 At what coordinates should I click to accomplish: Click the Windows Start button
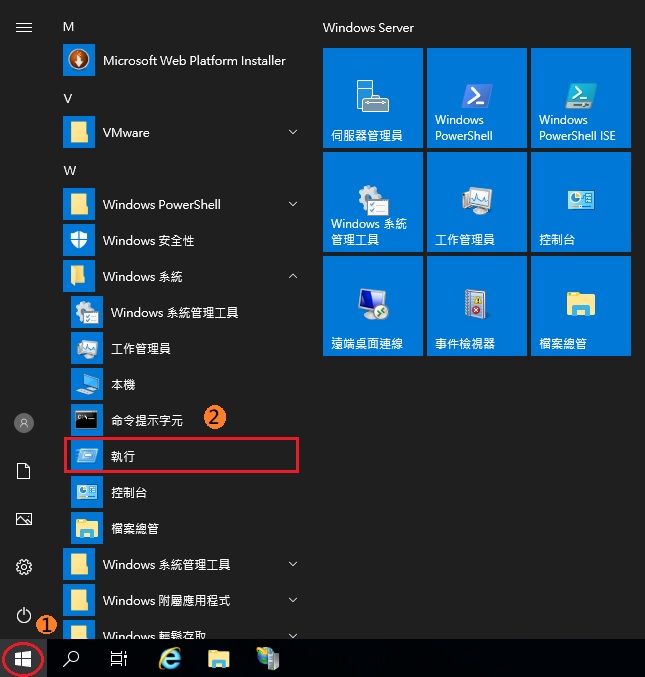click(x=23, y=659)
